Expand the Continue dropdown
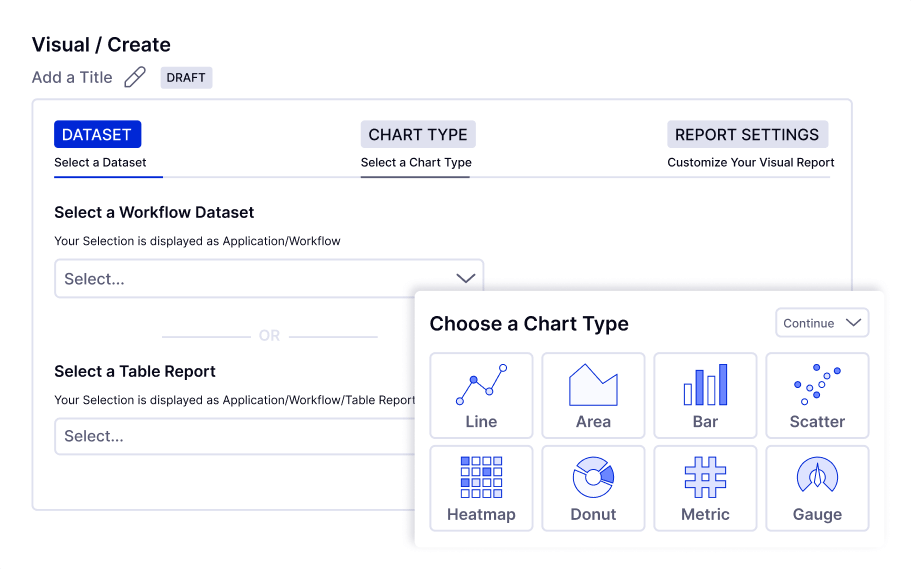Screen dimensions: 916x574 822,323
